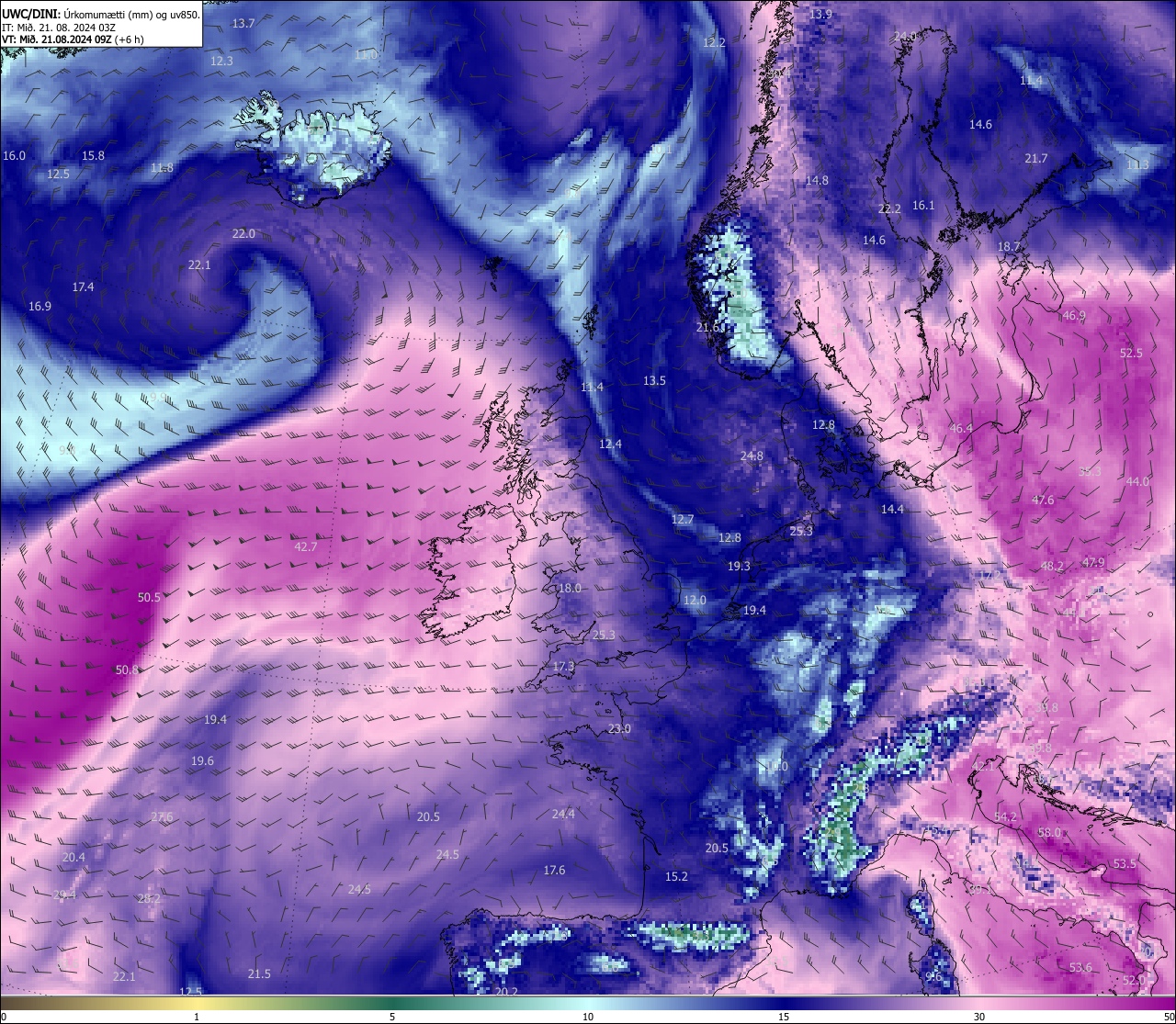This screenshot has height=1024, width=1176.
Task: Click the 21.7 value in the upper right
Action: click(x=1036, y=159)
